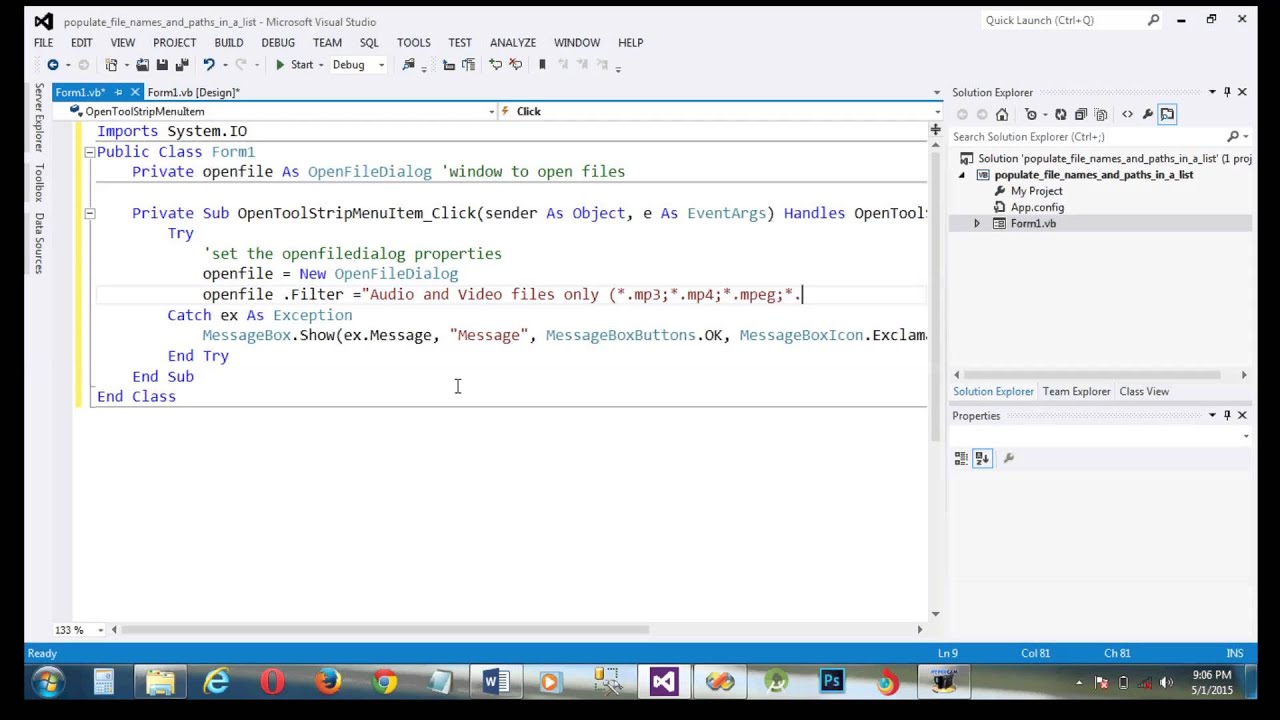Click the Uncomment selected lines icon

point(516,65)
